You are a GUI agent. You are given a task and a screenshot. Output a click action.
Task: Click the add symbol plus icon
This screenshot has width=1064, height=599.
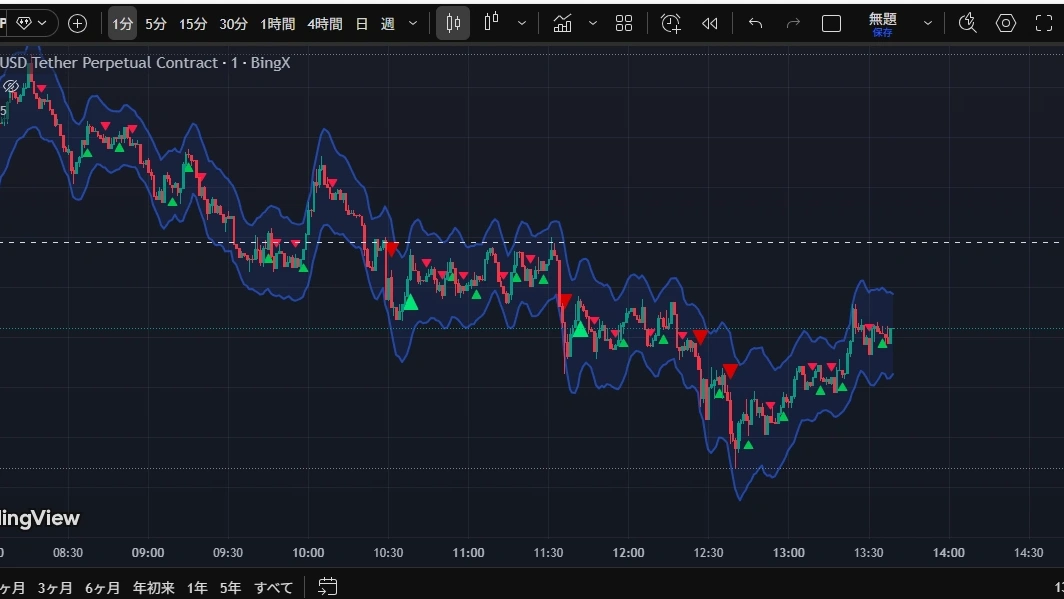click(77, 23)
